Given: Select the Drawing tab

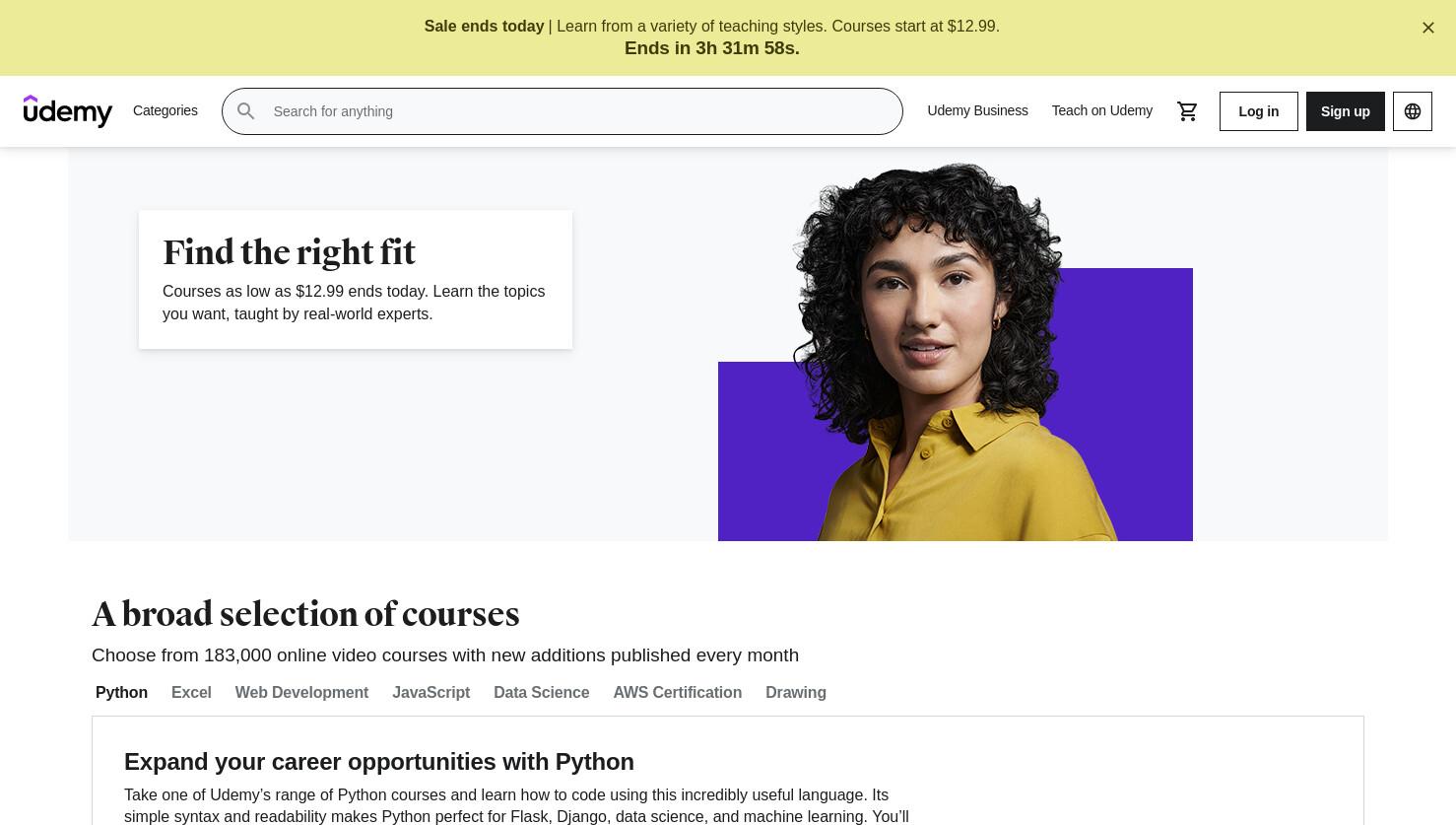Looking at the screenshot, I should pyautogui.click(x=795, y=692).
